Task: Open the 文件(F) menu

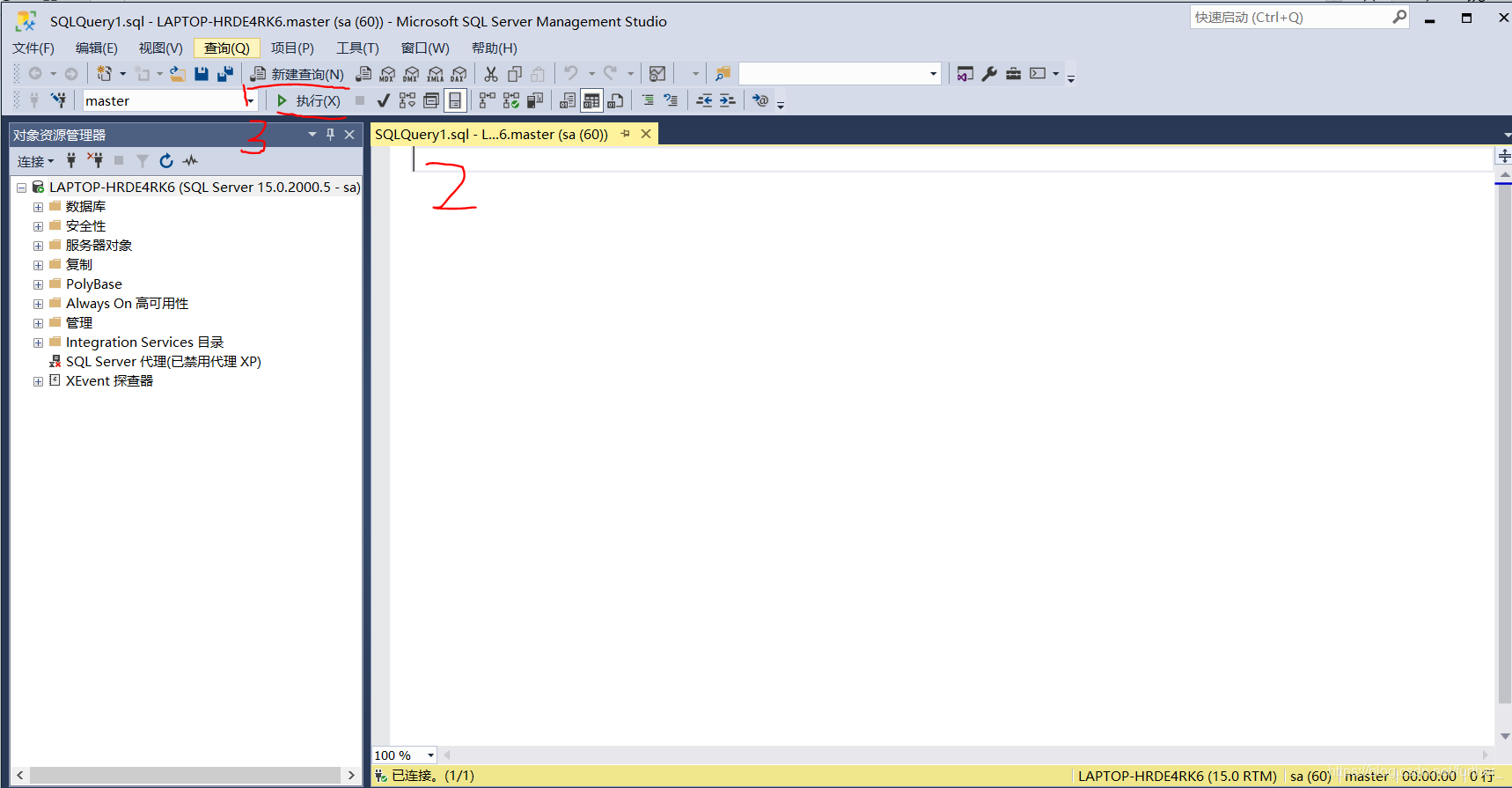Action: point(33,48)
